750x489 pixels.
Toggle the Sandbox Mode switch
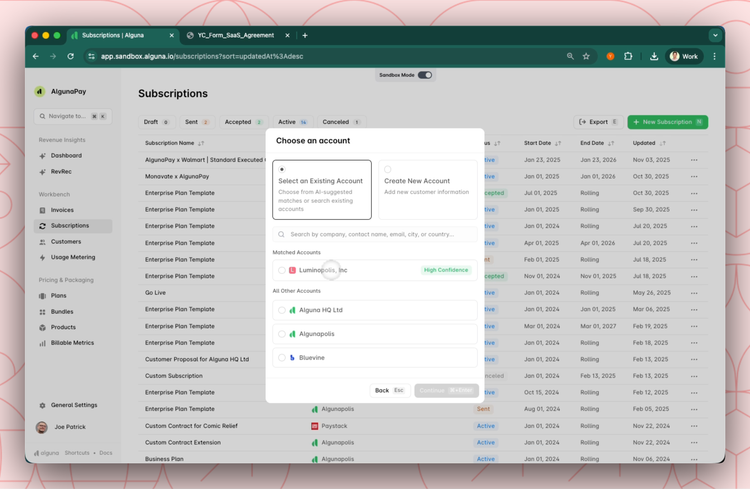click(425, 75)
